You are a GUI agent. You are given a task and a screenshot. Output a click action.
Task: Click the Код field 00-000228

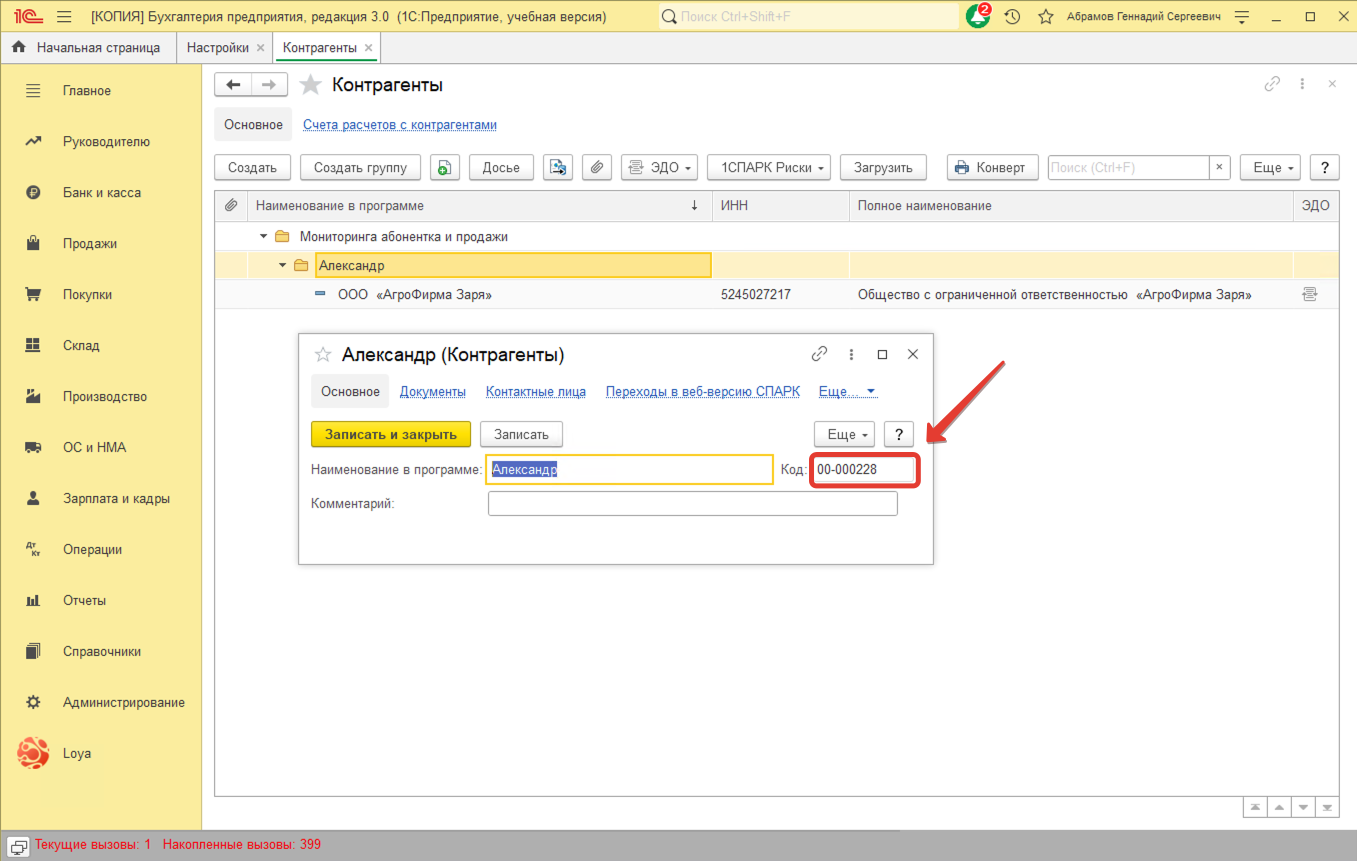coord(864,470)
